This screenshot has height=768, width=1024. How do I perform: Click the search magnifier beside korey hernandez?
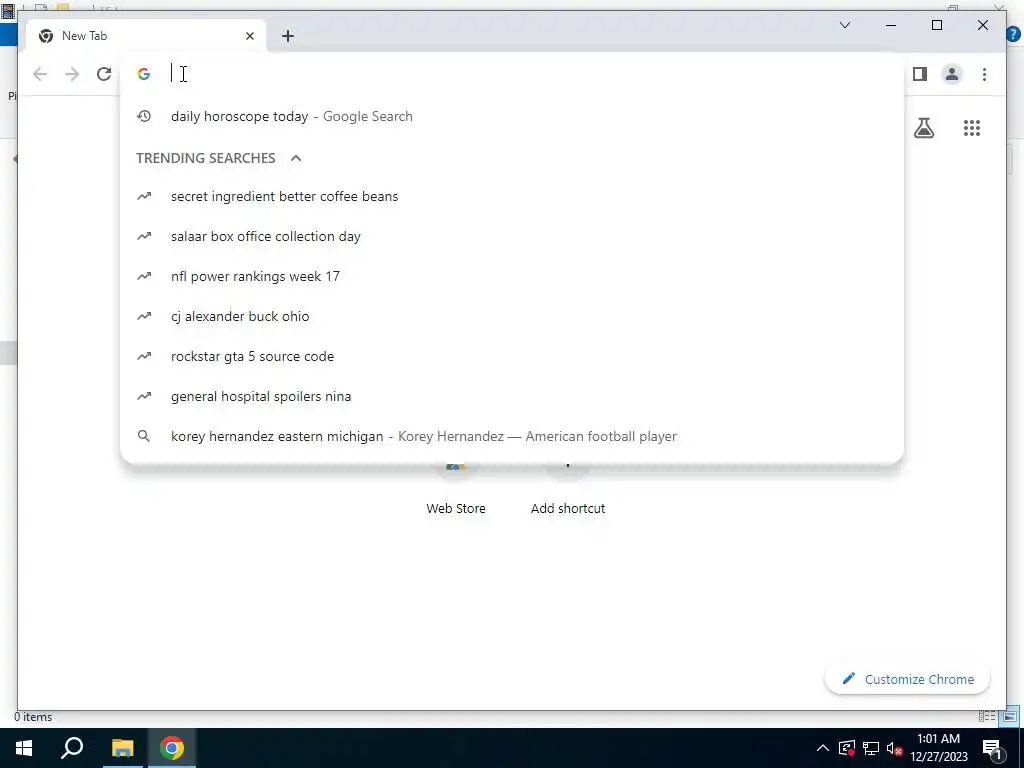point(144,436)
